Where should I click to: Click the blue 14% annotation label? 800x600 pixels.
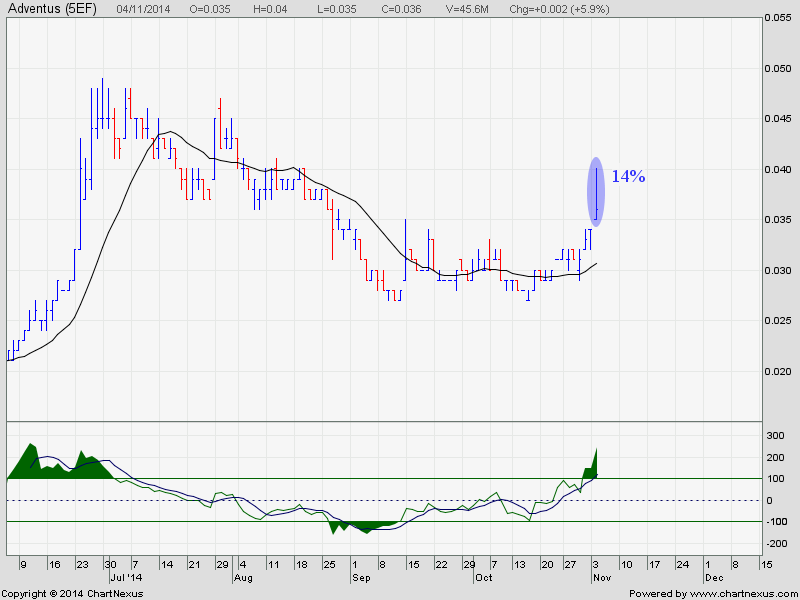(x=628, y=177)
